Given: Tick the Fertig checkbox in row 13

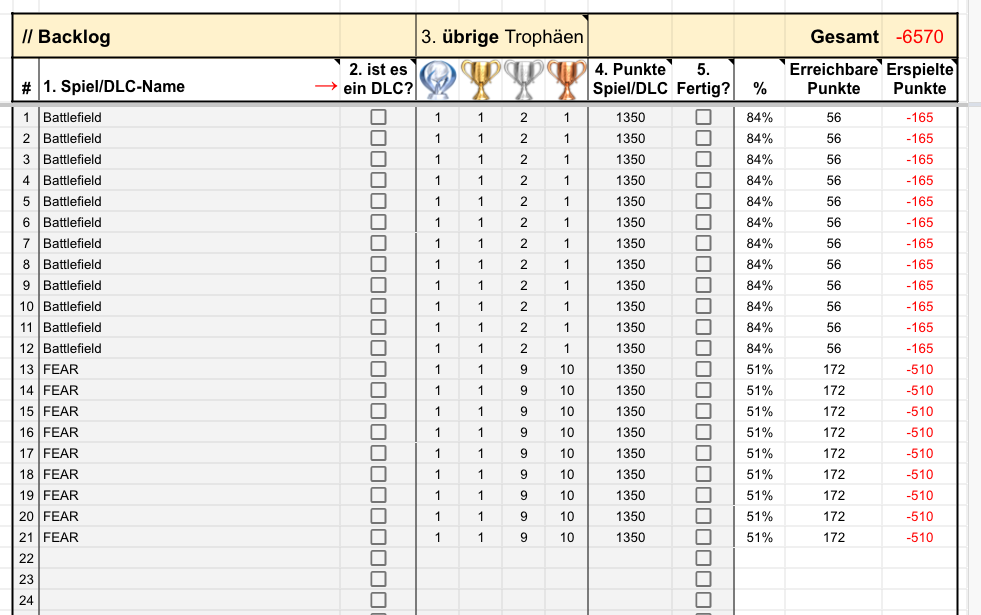Looking at the screenshot, I should click(x=703, y=369).
